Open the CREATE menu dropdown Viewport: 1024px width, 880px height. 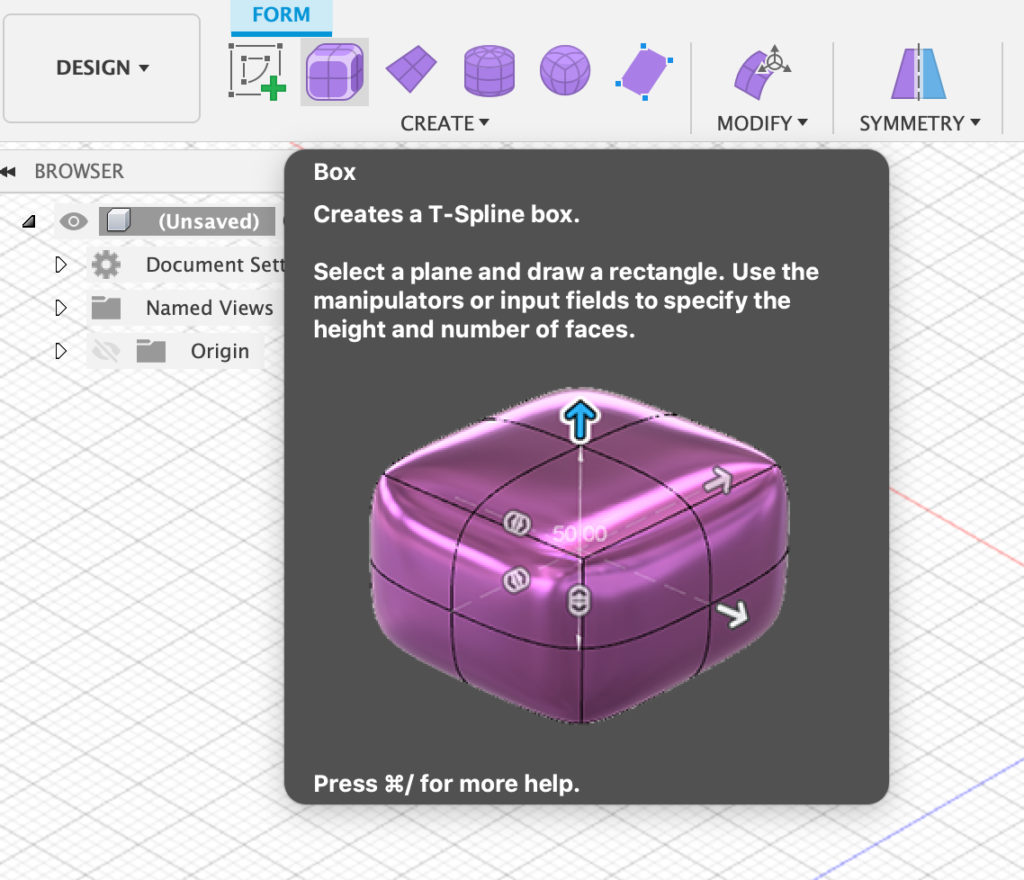[445, 123]
